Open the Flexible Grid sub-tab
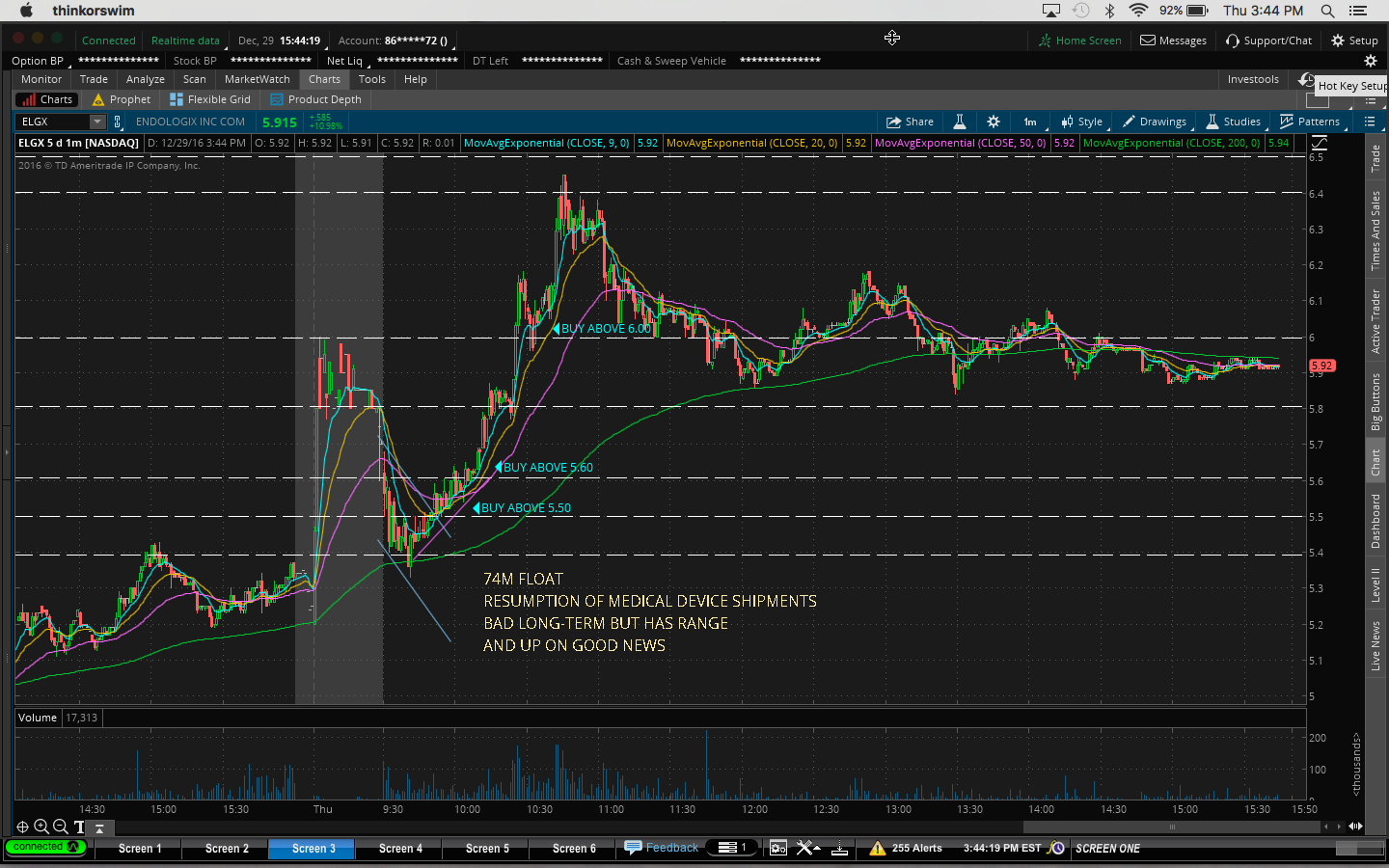1389x868 pixels. (x=210, y=99)
